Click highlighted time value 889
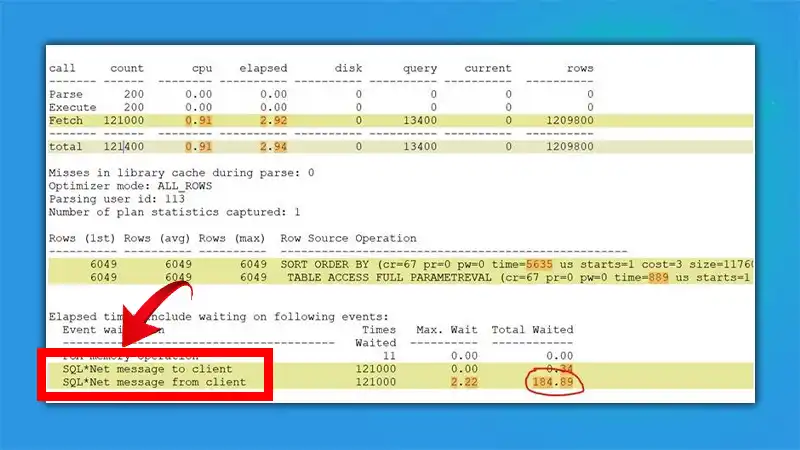Viewport: 800px width, 450px height. tap(659, 278)
